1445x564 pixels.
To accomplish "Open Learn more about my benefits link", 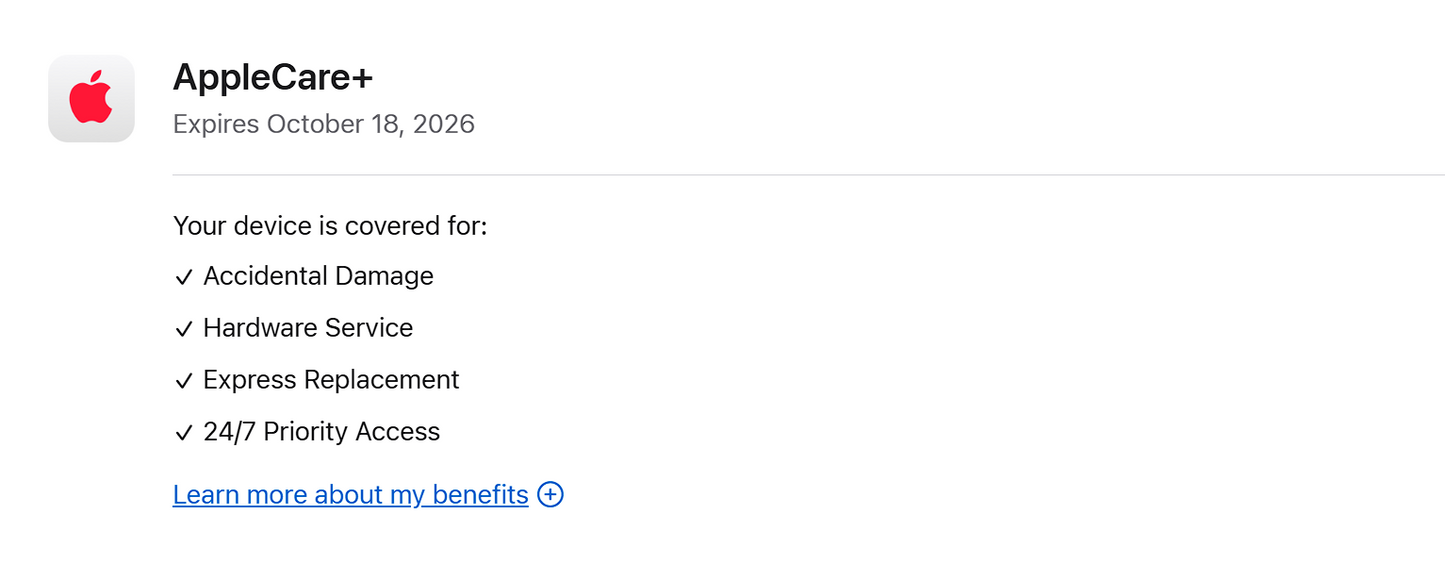I will 350,494.
